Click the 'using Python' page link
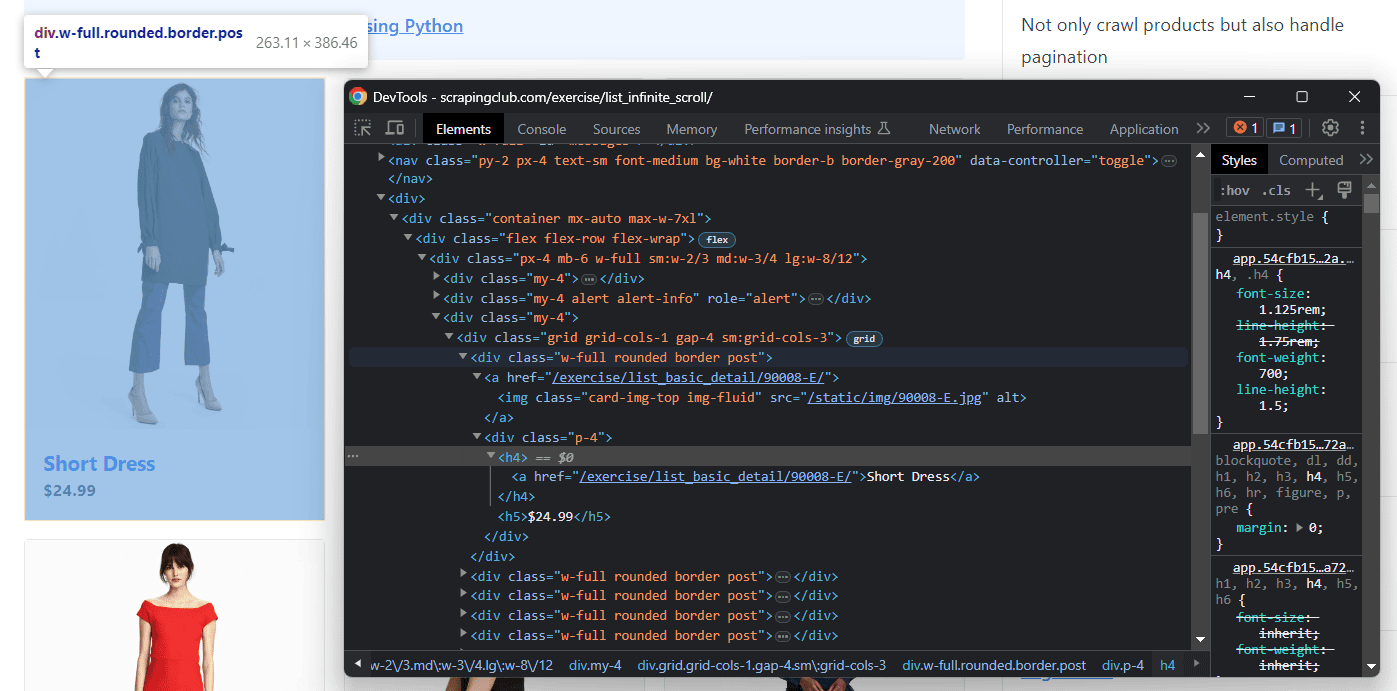Image resolution: width=1397 pixels, height=691 pixels. point(412,26)
